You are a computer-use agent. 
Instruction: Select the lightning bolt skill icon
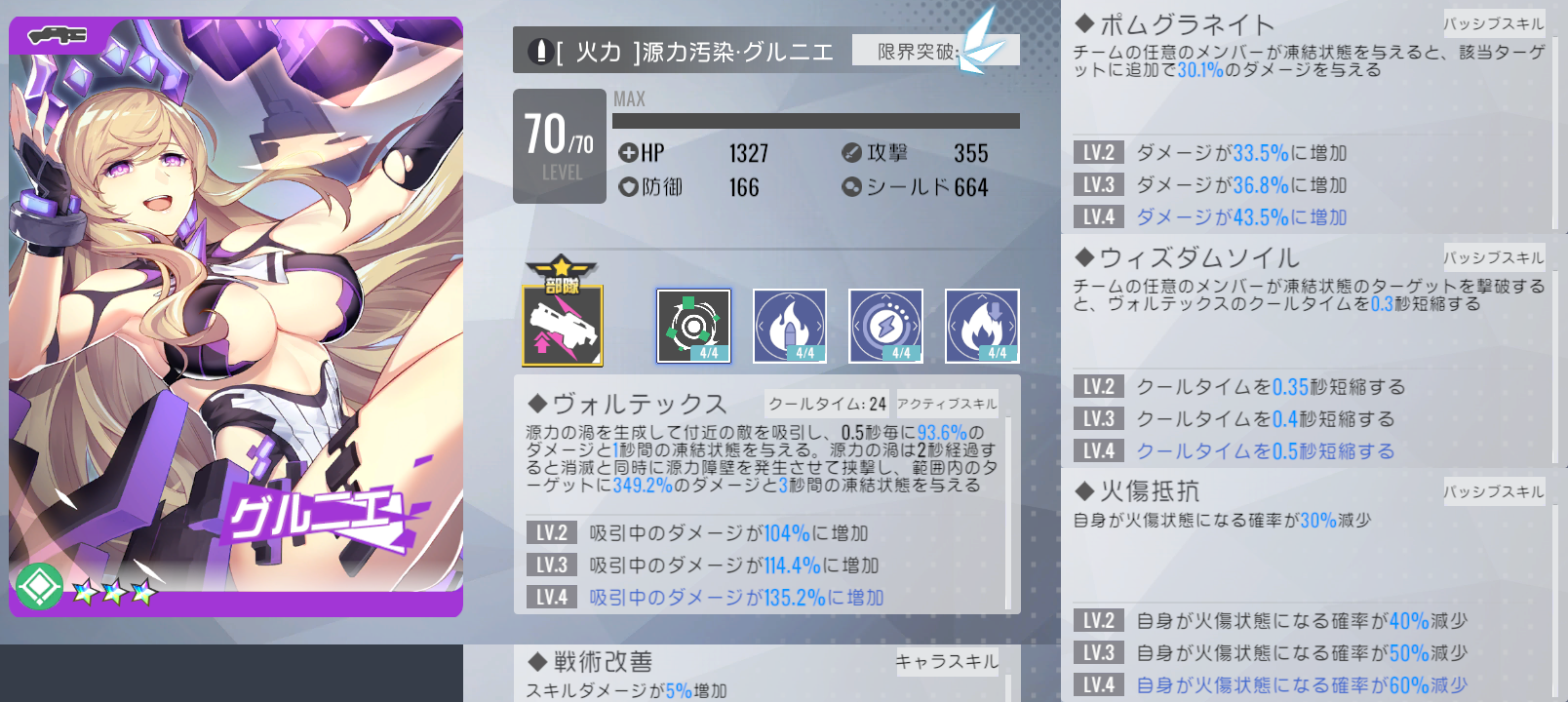click(886, 326)
